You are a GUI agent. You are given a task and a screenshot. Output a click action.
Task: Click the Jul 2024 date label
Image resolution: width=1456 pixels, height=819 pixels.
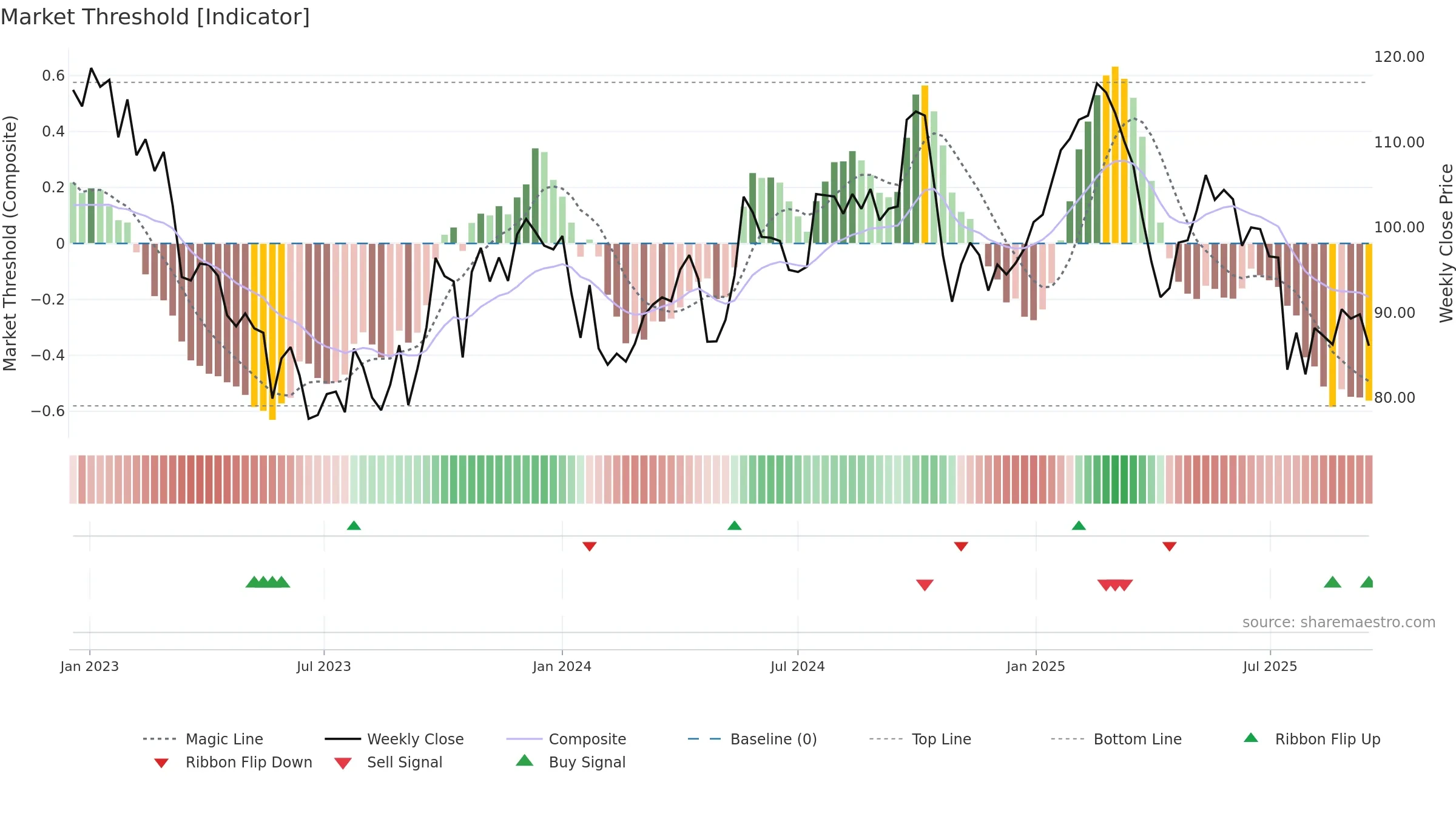[x=798, y=666]
